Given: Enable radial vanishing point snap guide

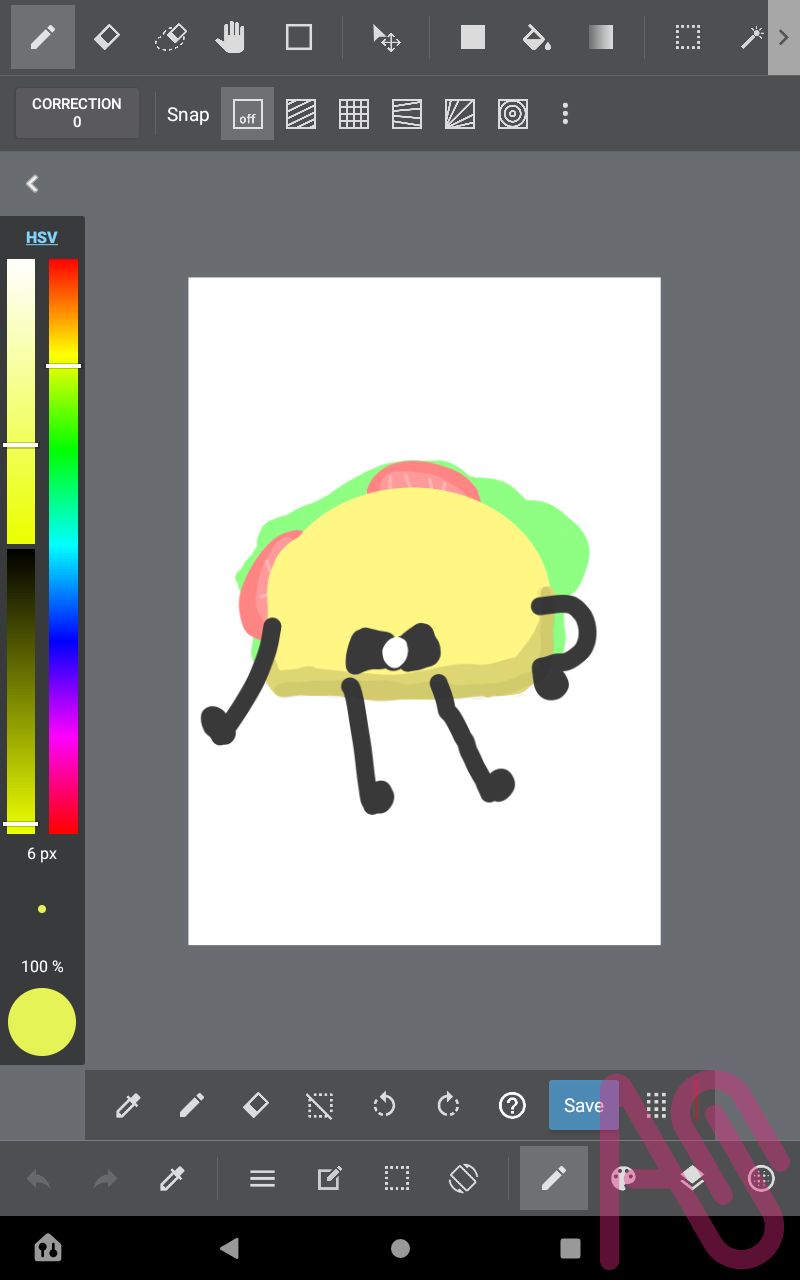Looking at the screenshot, I should pos(460,114).
